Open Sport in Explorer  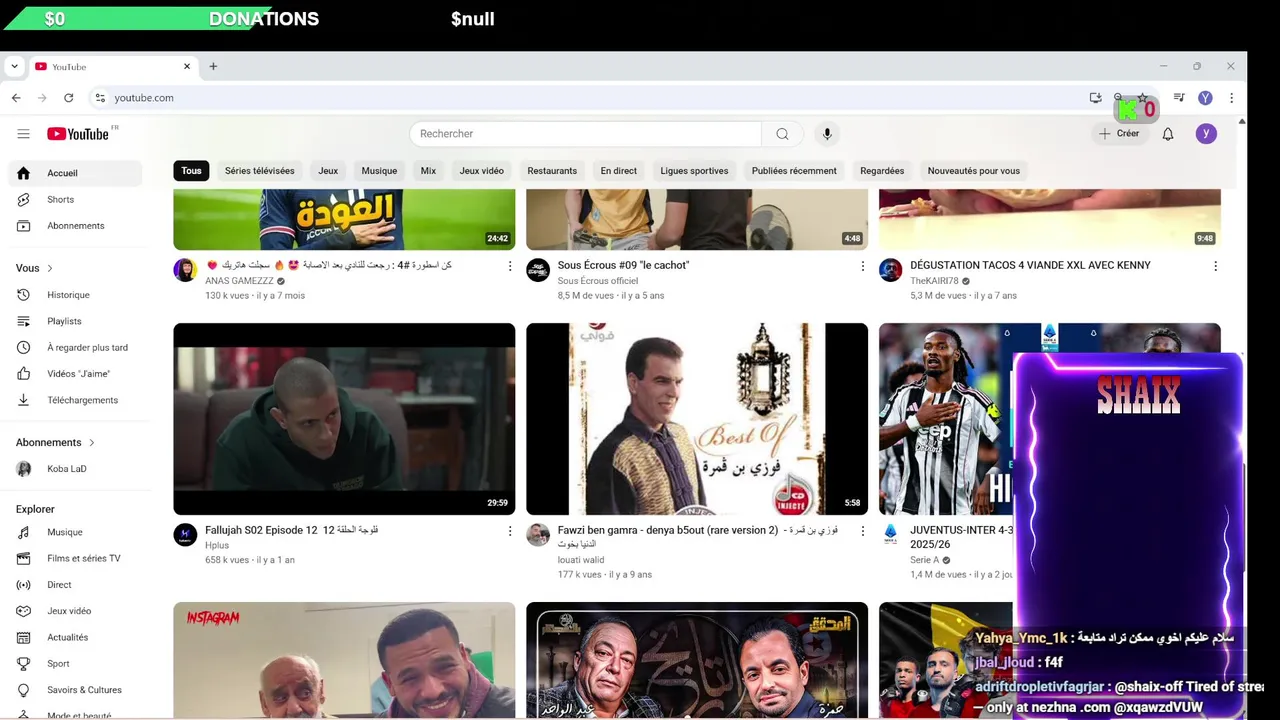point(76,664)
